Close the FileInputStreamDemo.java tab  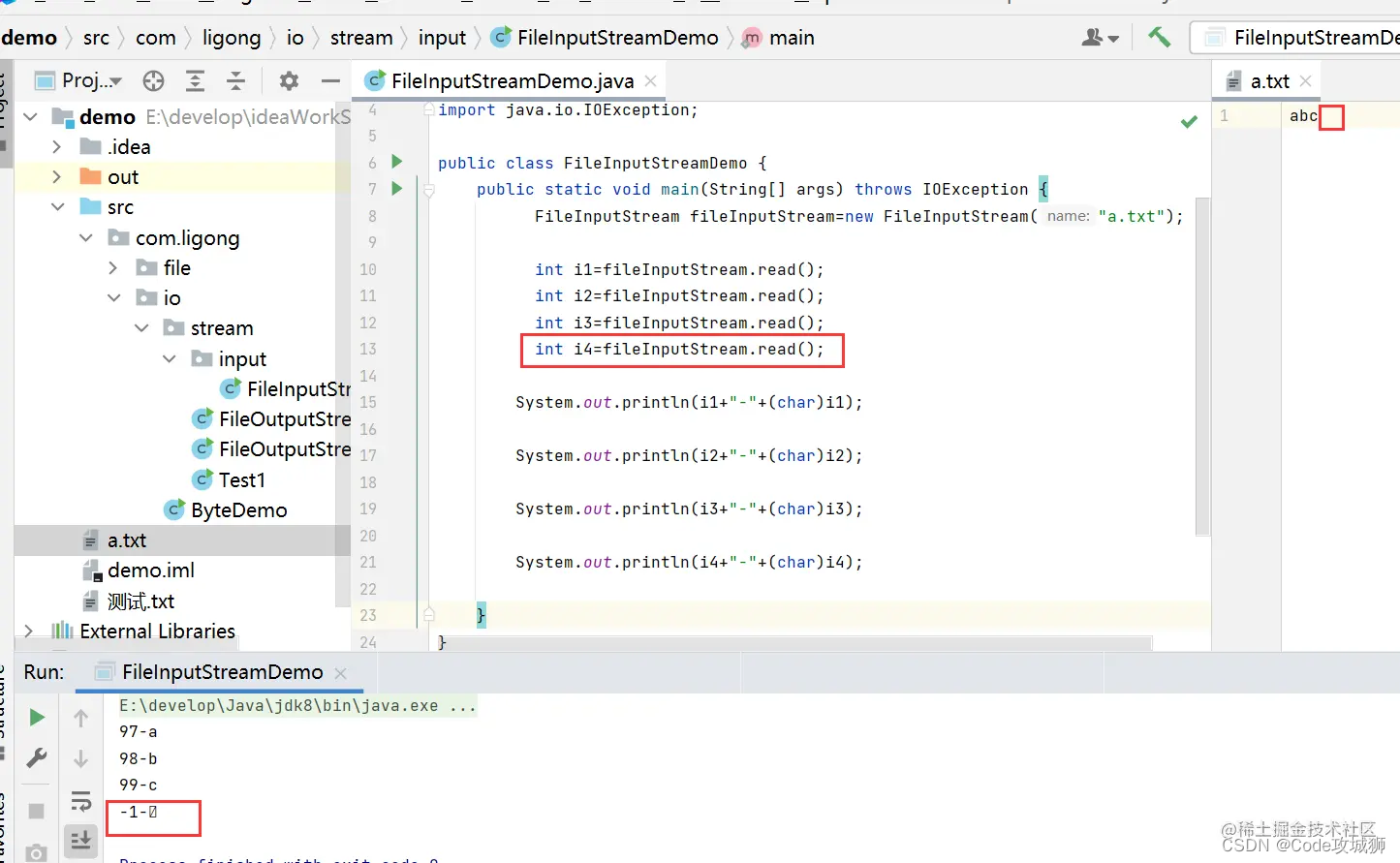(651, 81)
